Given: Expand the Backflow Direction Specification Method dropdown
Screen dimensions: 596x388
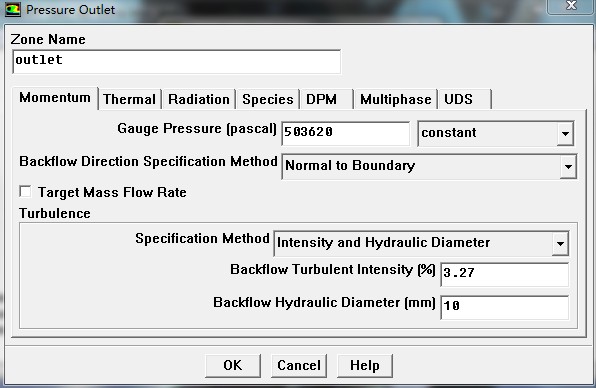Looking at the screenshot, I should 429,166.
